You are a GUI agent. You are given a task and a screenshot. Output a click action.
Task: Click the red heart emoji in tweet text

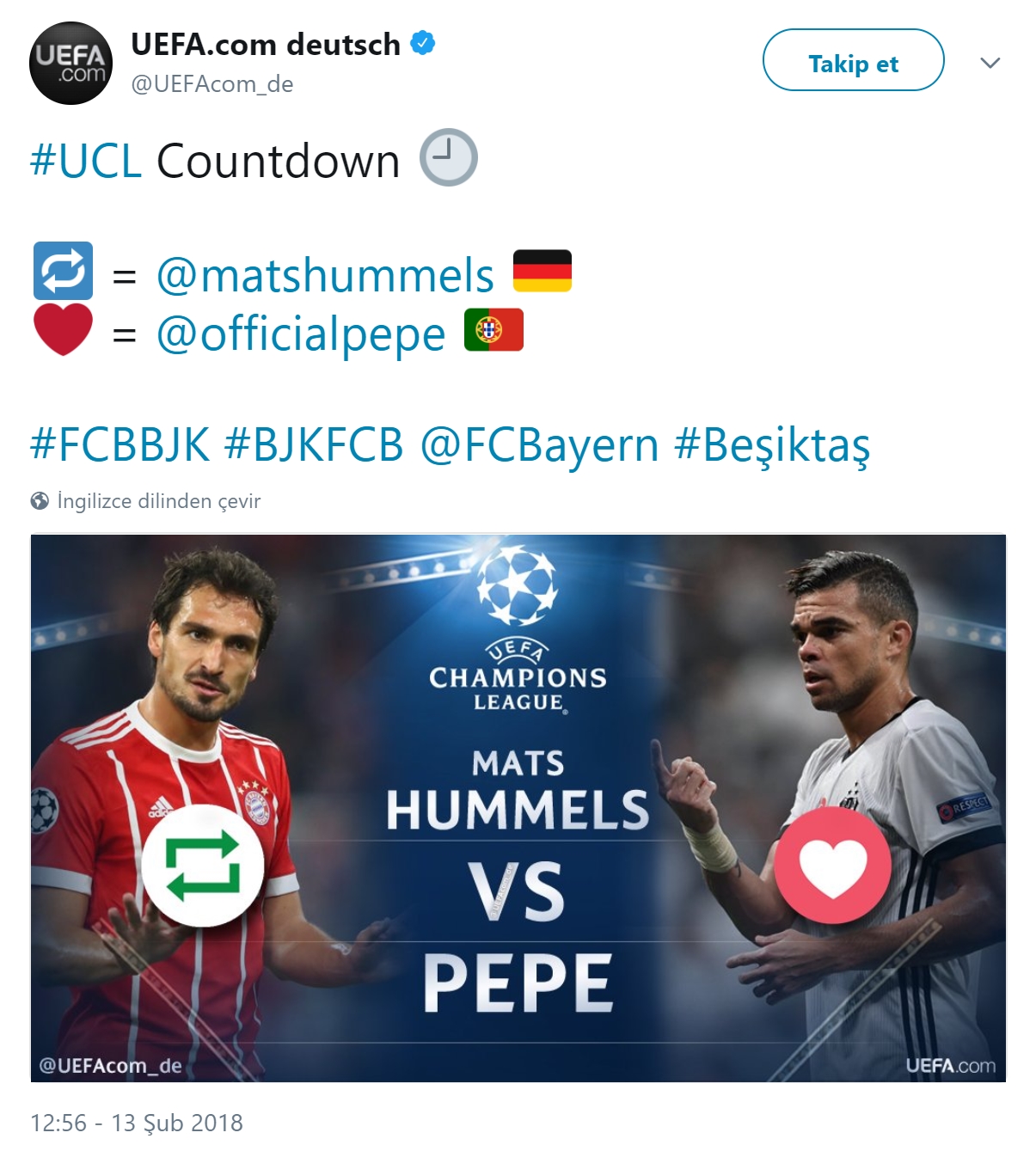pos(63,329)
